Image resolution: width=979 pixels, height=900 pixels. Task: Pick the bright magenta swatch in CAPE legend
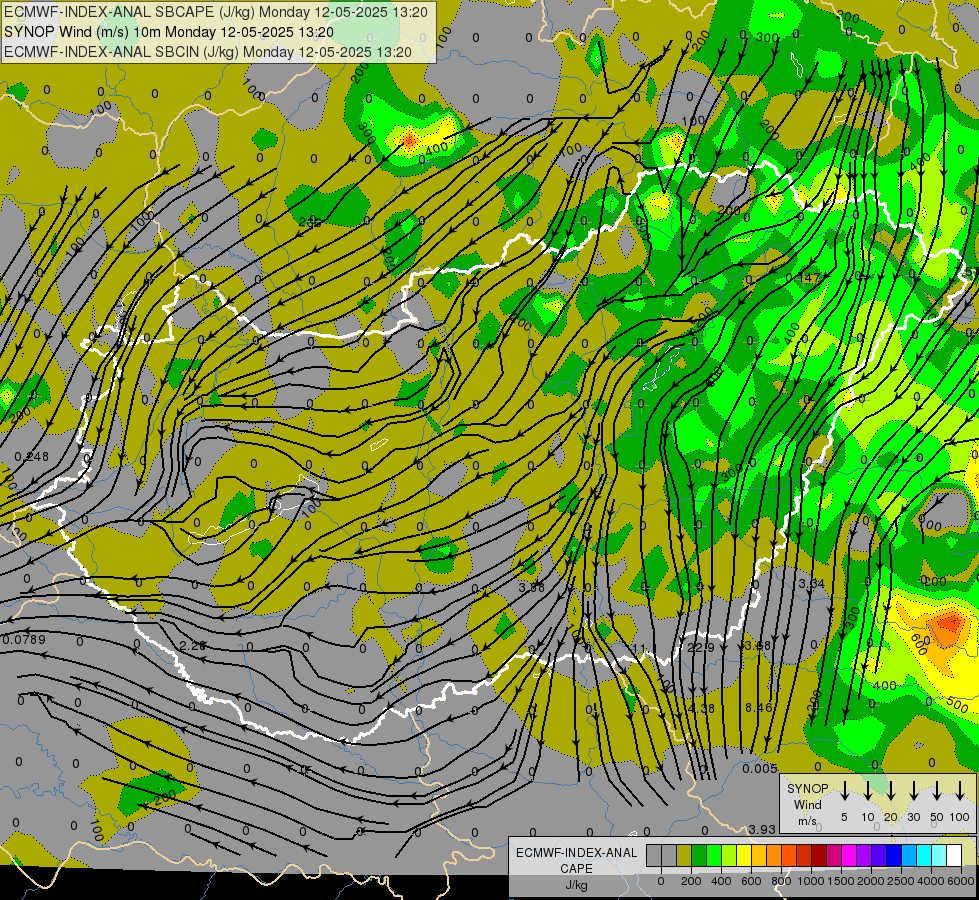849,855
